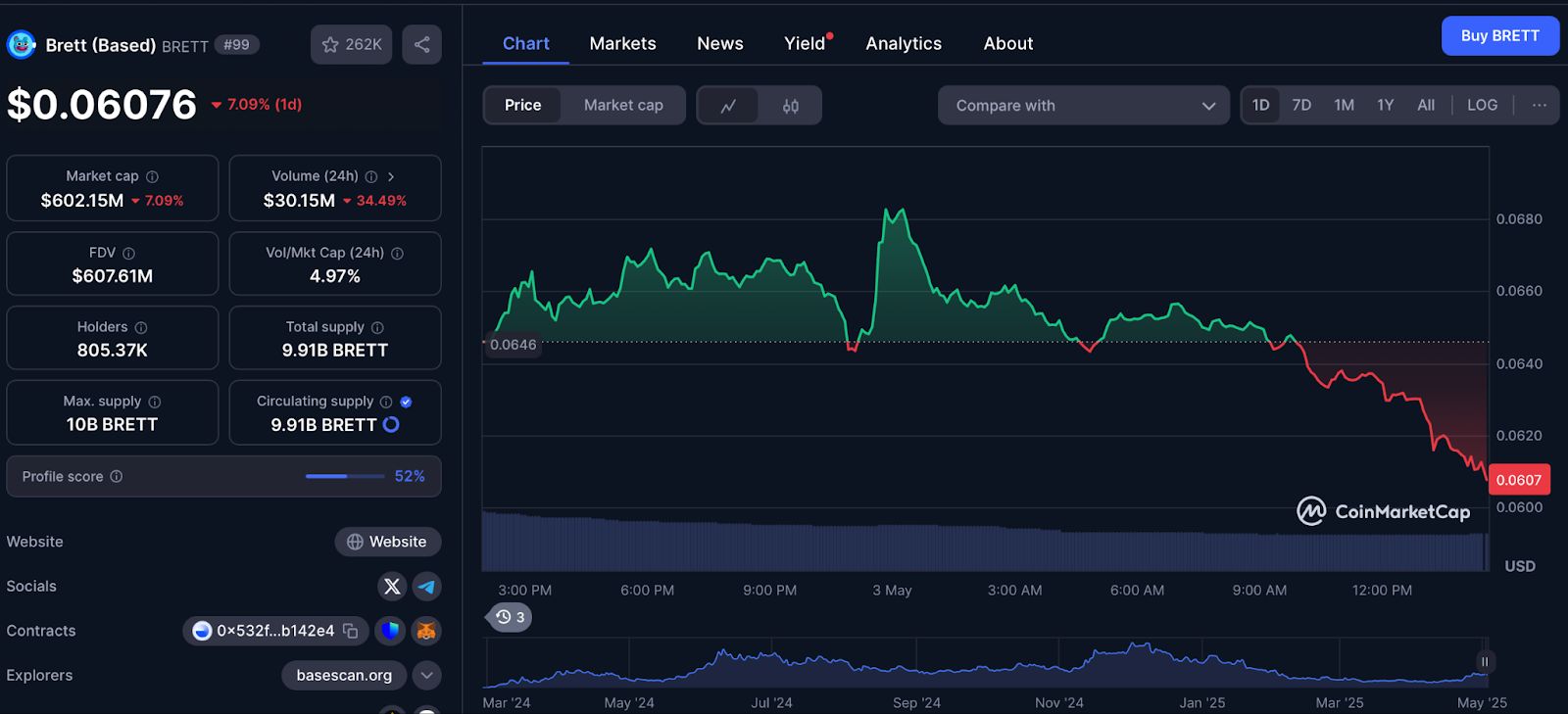This screenshot has height=714, width=1568.
Task: Open the basescan.org explorer link
Action: tap(344, 676)
